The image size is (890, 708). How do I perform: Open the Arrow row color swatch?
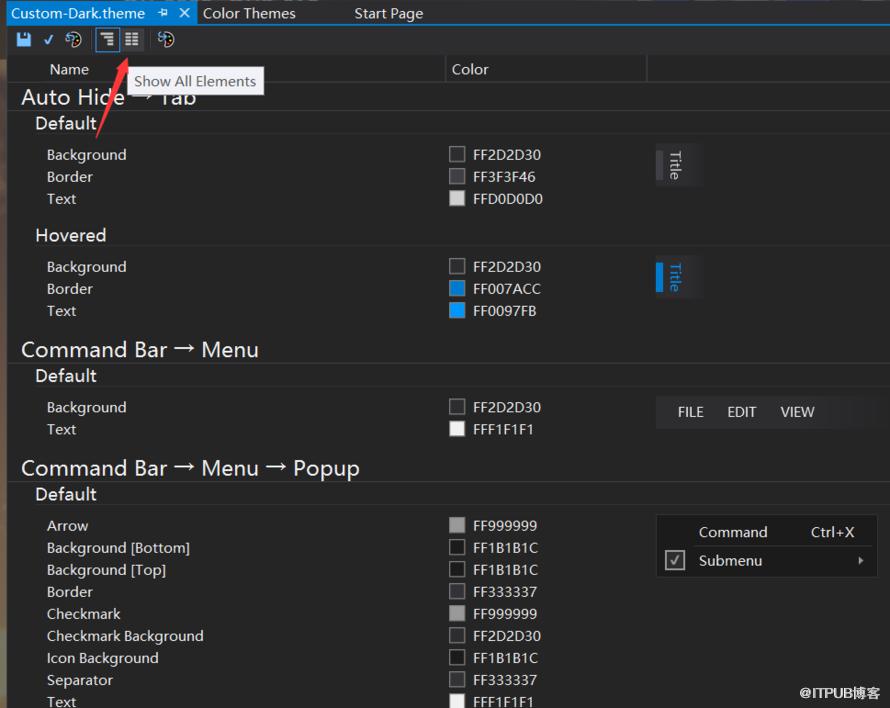point(457,525)
